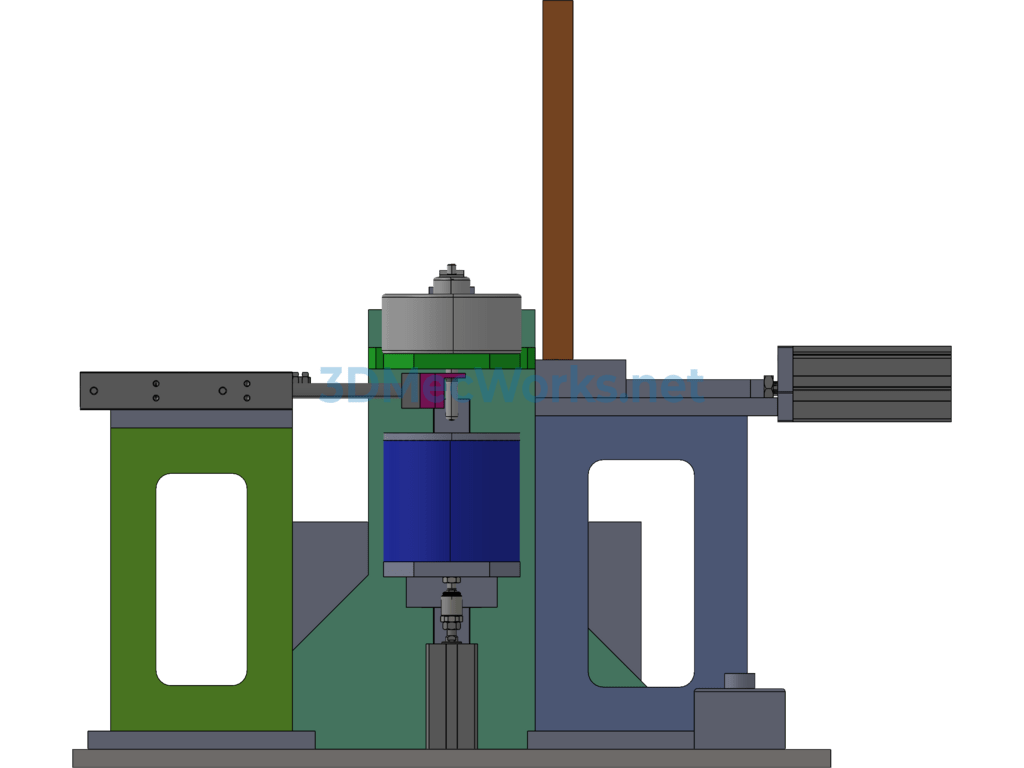Select the bolt on top of gray drum
The height and width of the screenshot is (768, 1024).
coord(453,272)
